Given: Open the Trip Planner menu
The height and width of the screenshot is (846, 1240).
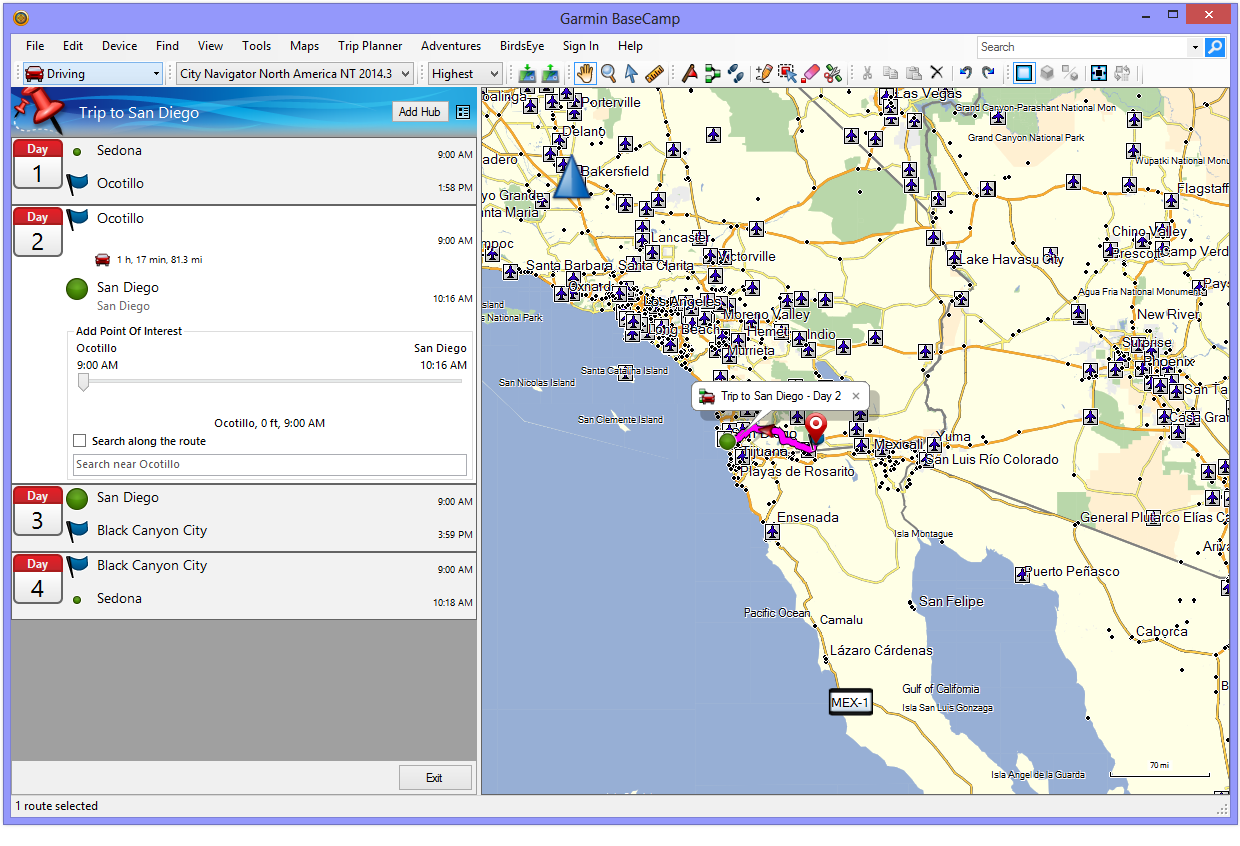Looking at the screenshot, I should click(x=370, y=46).
